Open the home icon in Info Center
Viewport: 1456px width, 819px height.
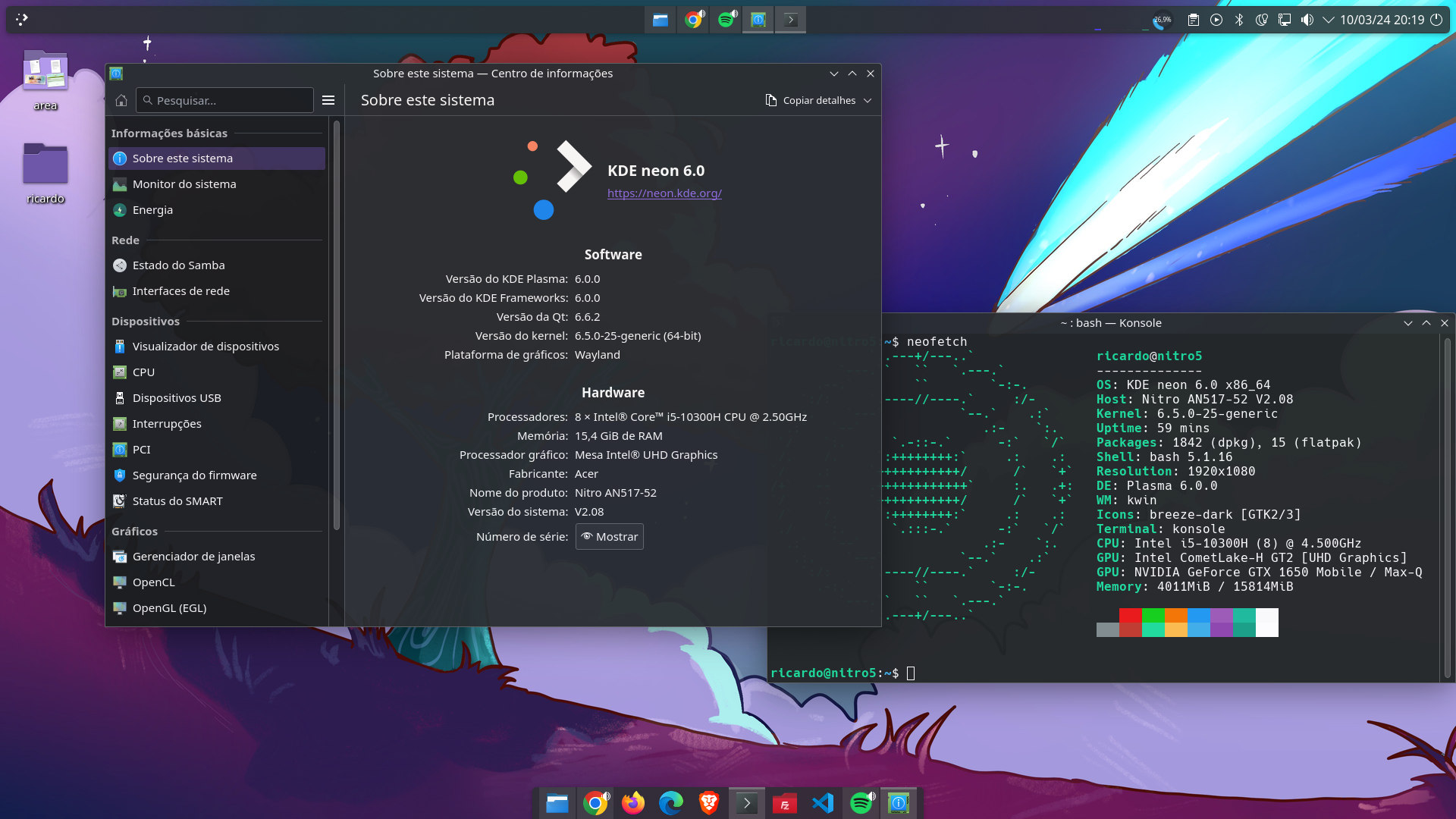tap(121, 100)
